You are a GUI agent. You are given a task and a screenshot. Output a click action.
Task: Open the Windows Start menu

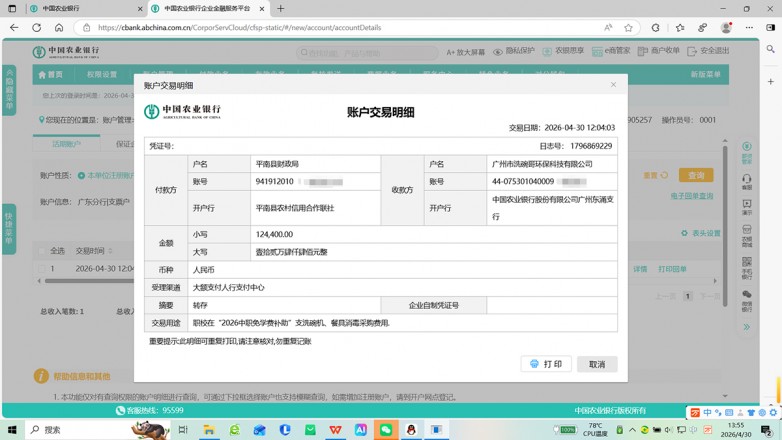pyautogui.click(x=12, y=430)
